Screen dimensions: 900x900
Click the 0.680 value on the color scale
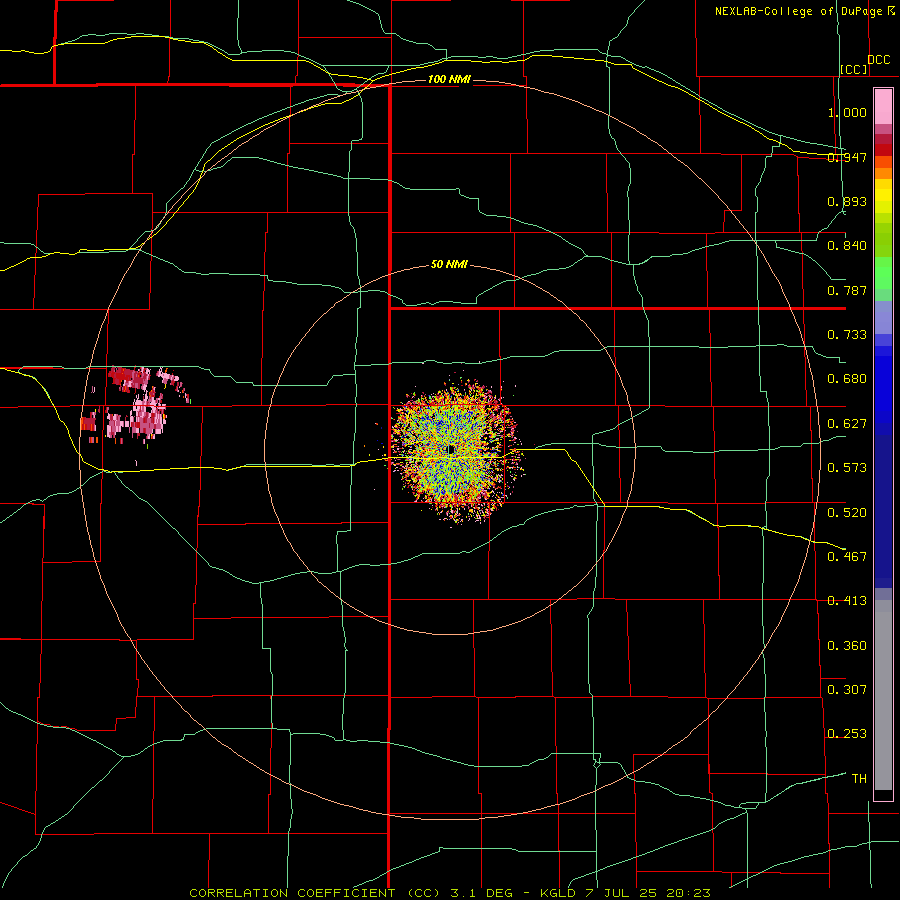847,379
